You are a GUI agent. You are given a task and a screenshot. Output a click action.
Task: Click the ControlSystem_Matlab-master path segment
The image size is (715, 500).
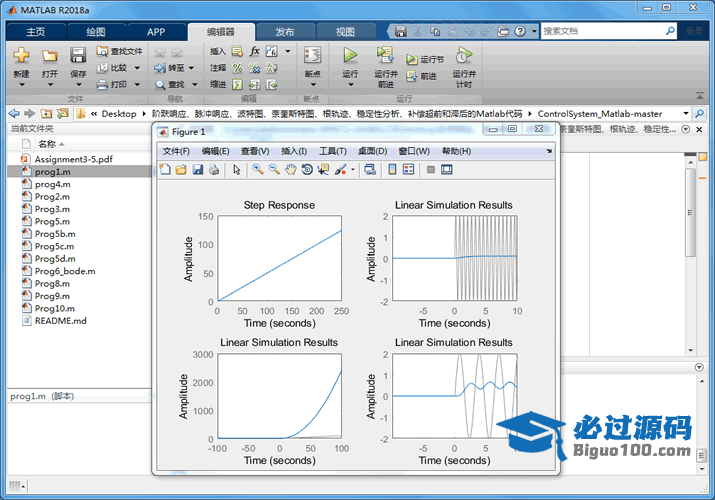click(x=600, y=113)
